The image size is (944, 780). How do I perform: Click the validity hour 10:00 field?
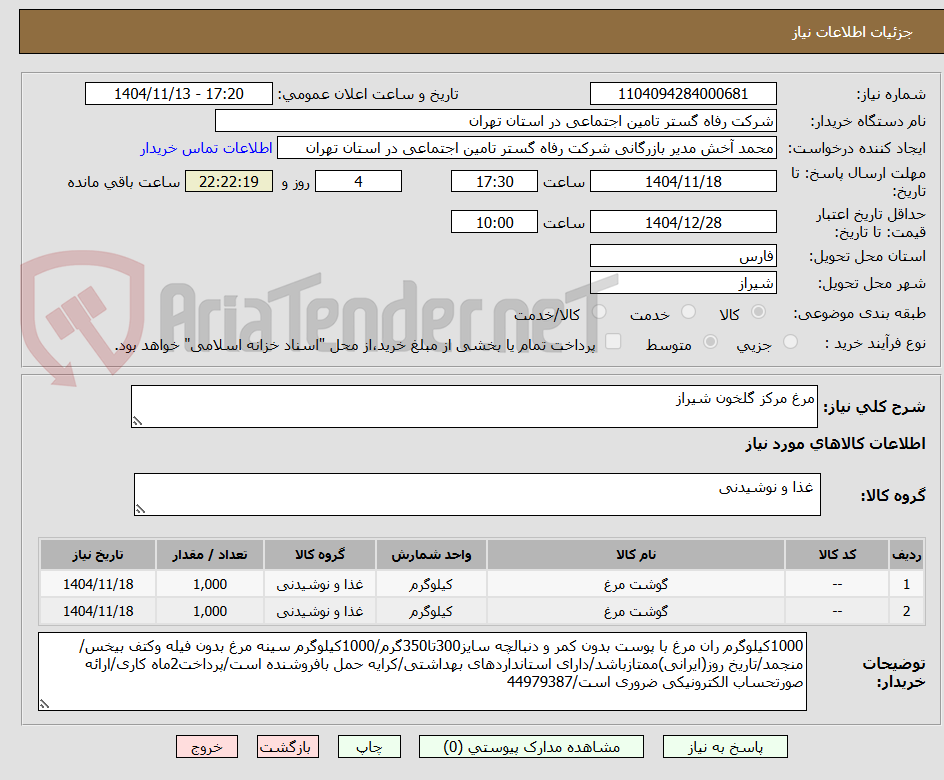[x=494, y=223]
